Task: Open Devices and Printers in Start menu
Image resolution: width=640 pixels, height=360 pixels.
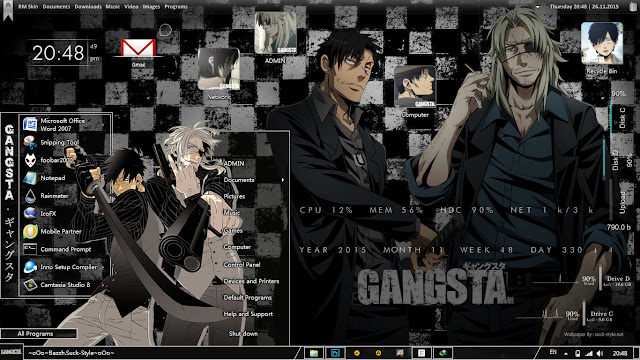Action: 251,281
